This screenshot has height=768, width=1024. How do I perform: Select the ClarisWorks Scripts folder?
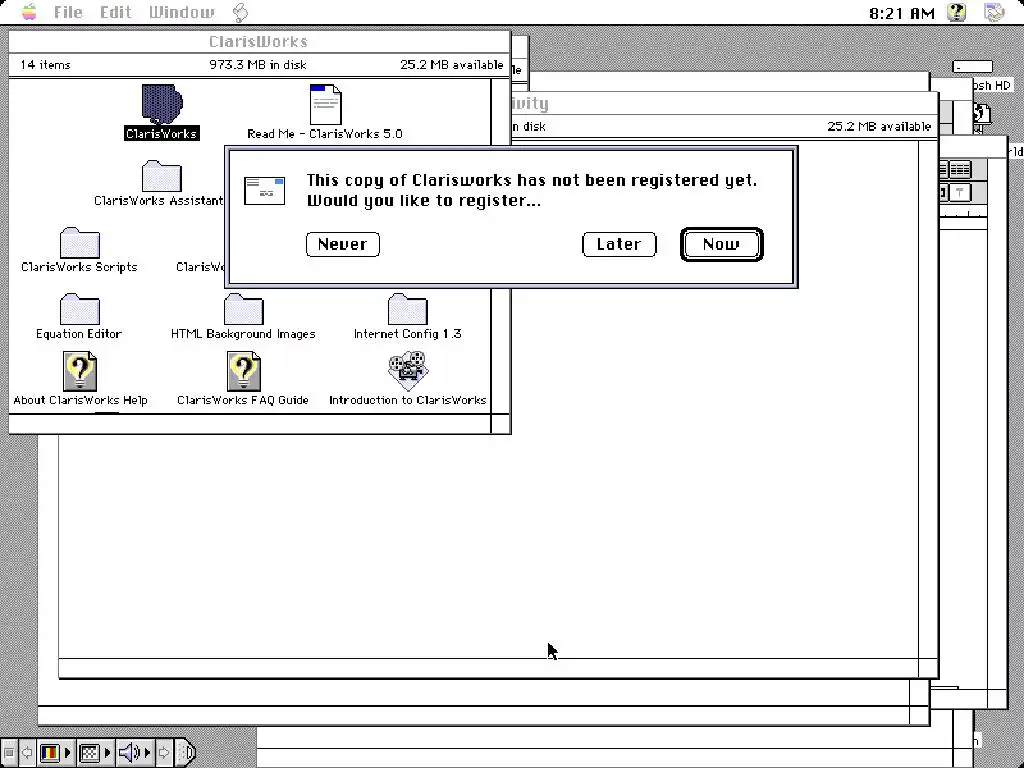80,242
